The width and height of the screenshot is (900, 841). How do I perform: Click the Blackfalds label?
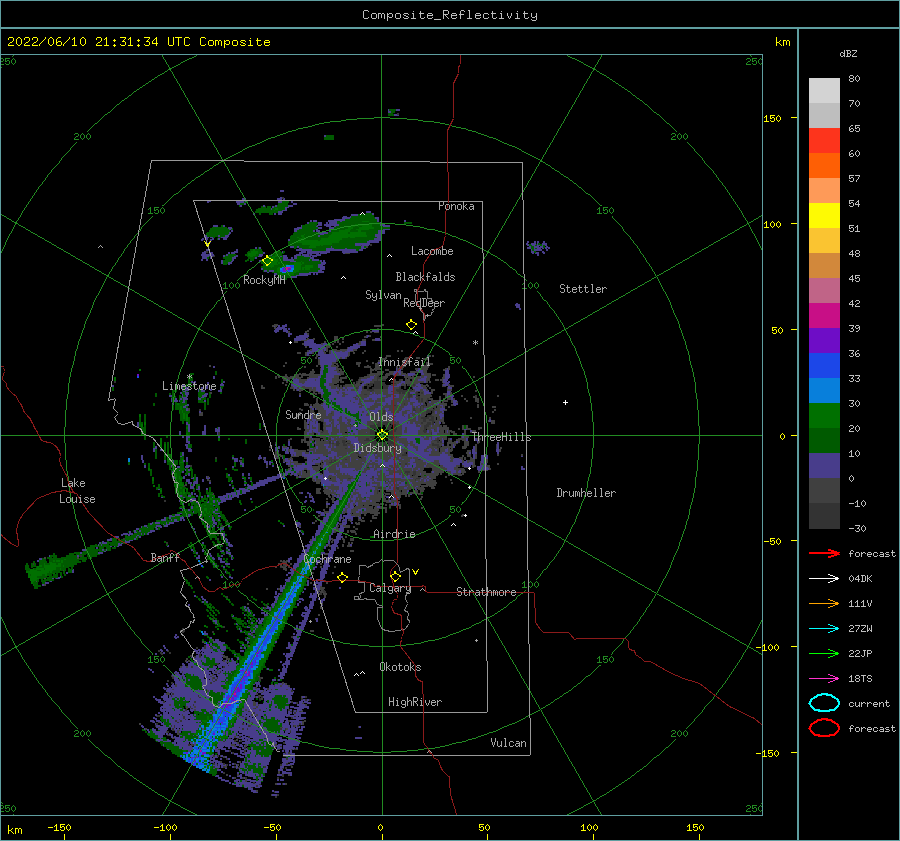coord(425,277)
